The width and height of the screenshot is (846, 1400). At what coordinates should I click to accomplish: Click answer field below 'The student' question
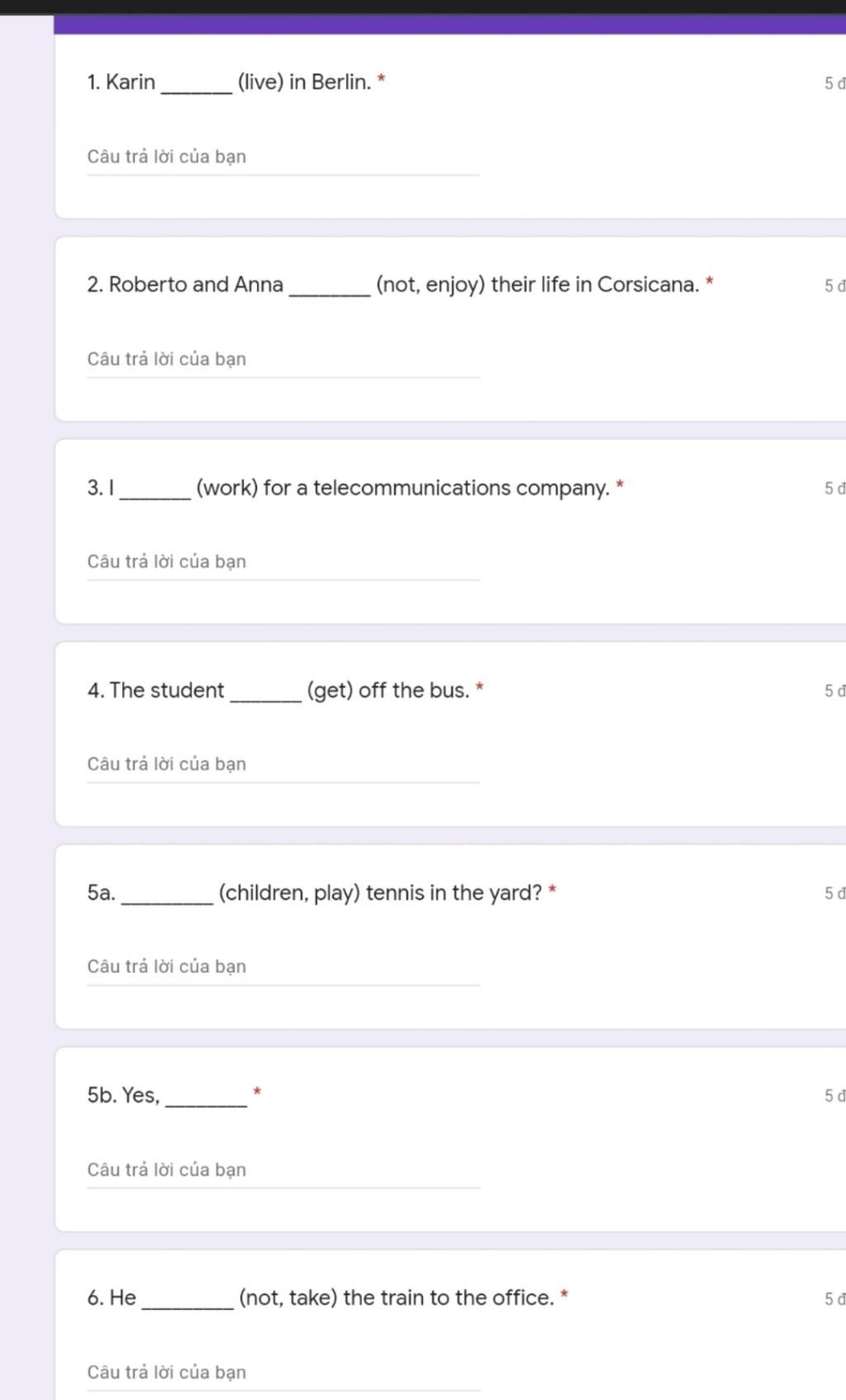(x=283, y=764)
